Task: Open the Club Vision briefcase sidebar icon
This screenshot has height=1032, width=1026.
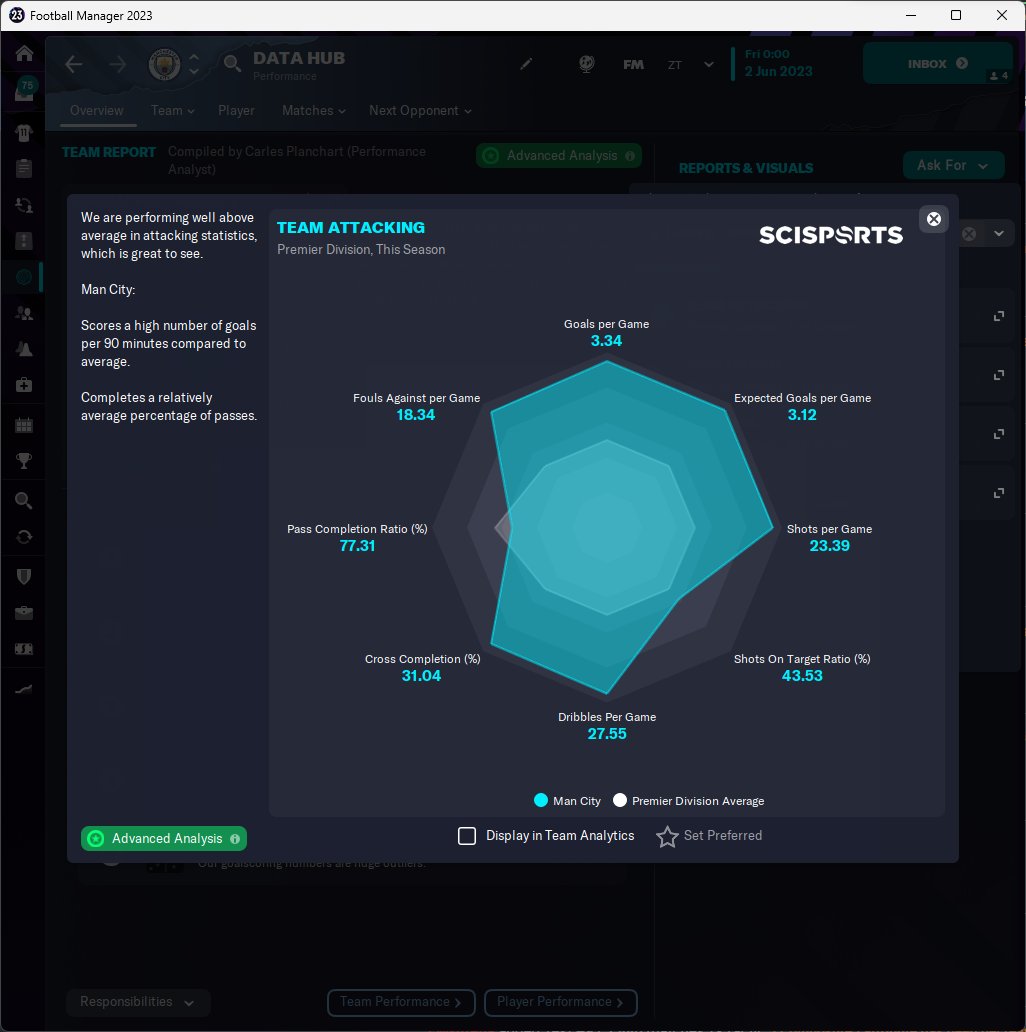Action: click(24, 613)
